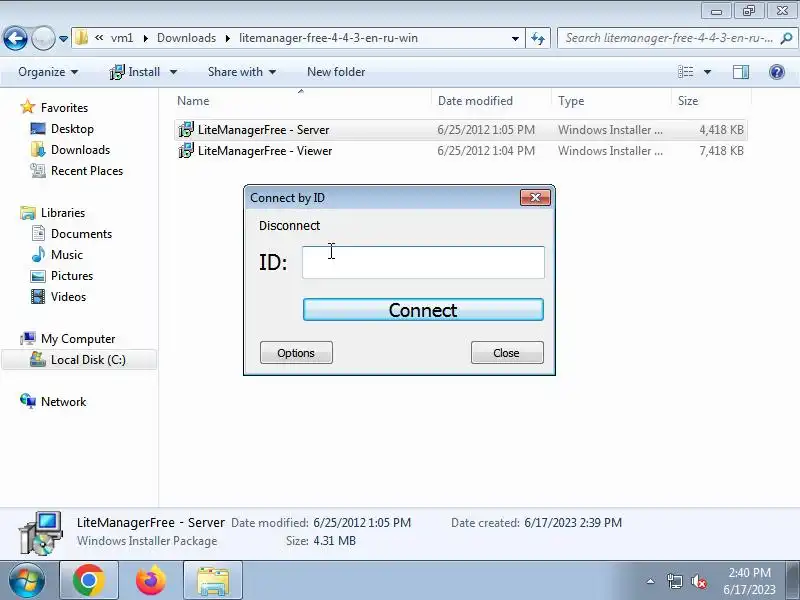Screen dimensions: 800x600
Task: Sort by Name column header
Action: pyautogui.click(x=193, y=101)
